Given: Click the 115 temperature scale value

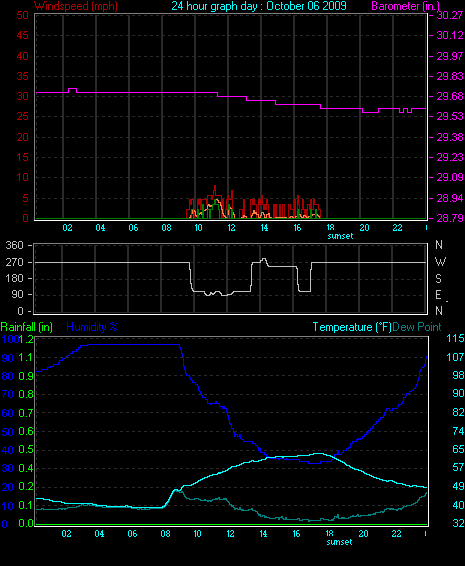Looking at the screenshot, I should coord(455,338).
